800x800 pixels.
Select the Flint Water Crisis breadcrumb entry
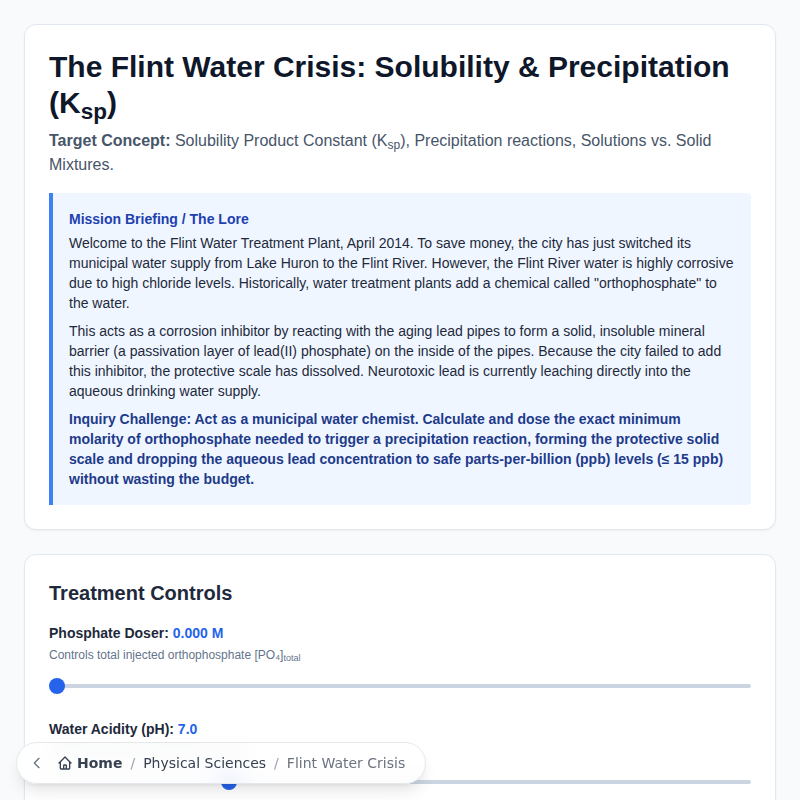346,763
